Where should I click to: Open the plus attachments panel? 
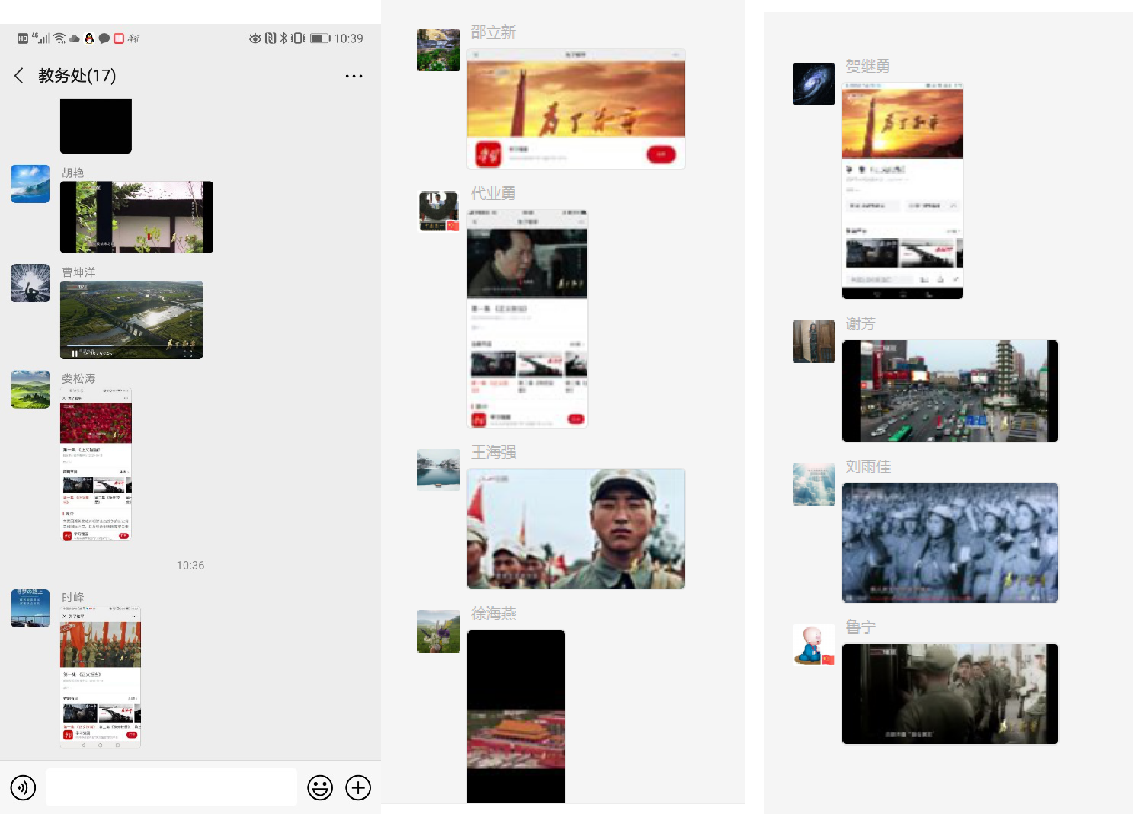pos(358,787)
